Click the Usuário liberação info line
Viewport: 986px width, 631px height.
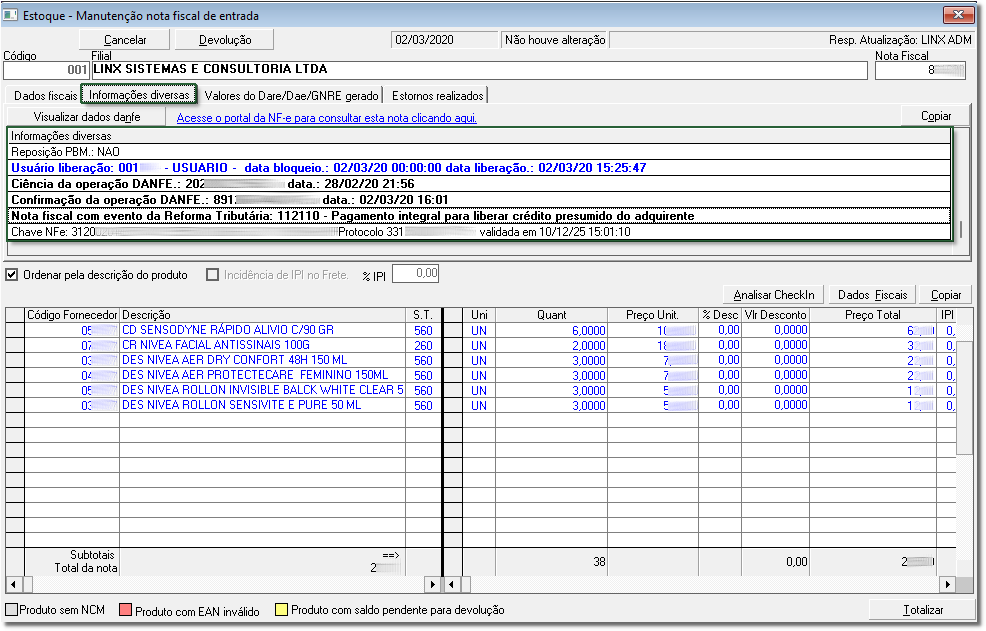click(479, 168)
